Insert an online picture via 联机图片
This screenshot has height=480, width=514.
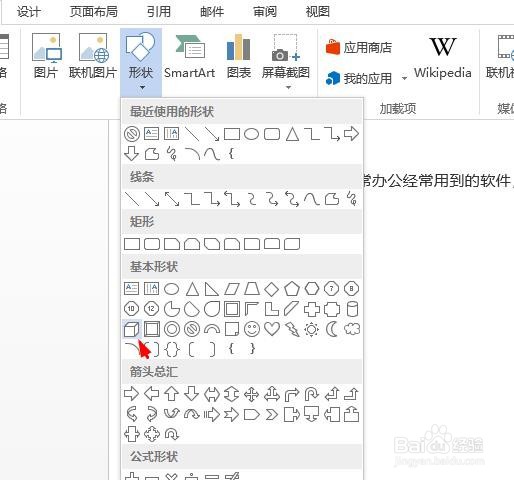pyautogui.click(x=93, y=56)
